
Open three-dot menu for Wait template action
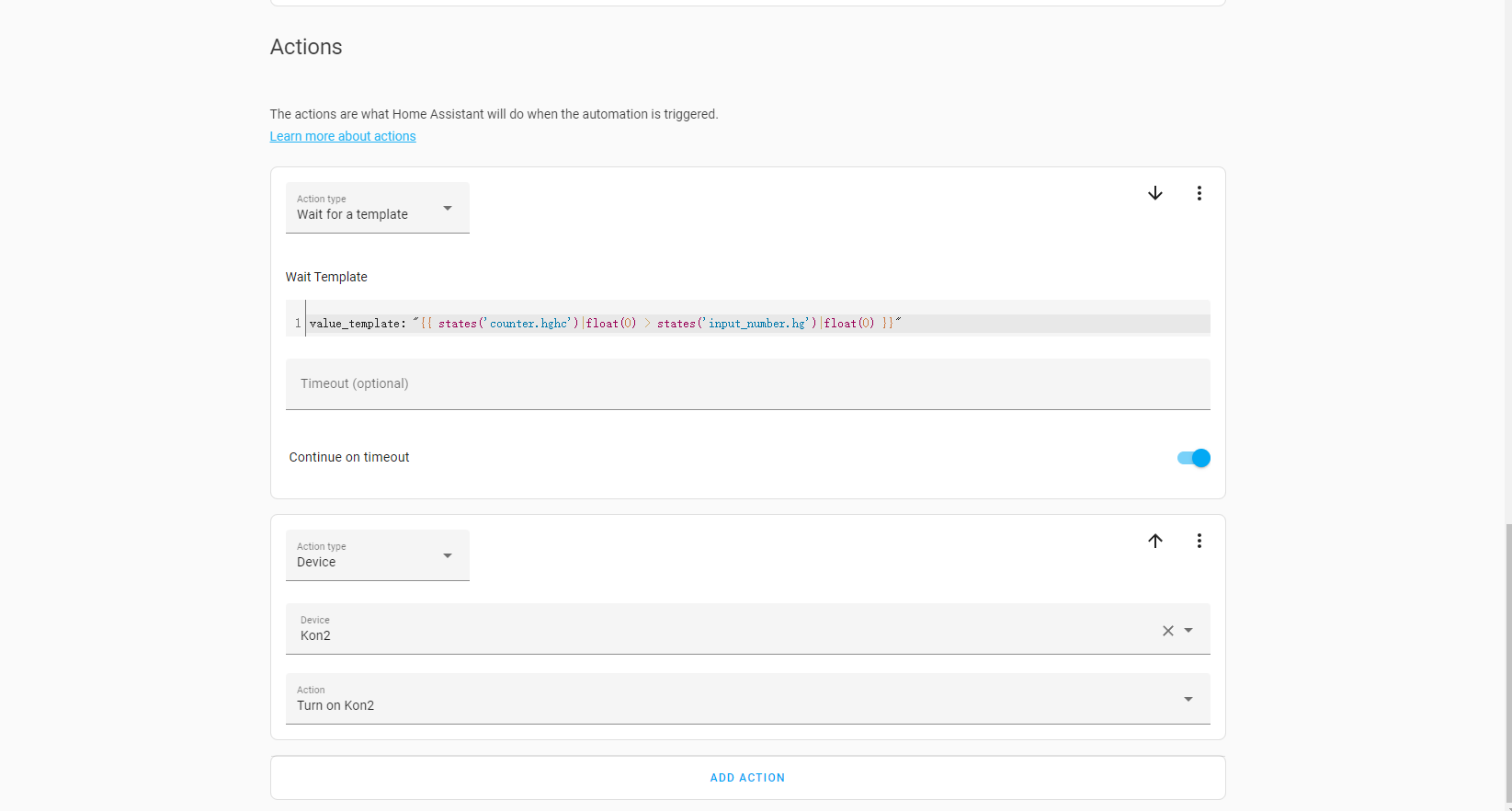click(1199, 193)
